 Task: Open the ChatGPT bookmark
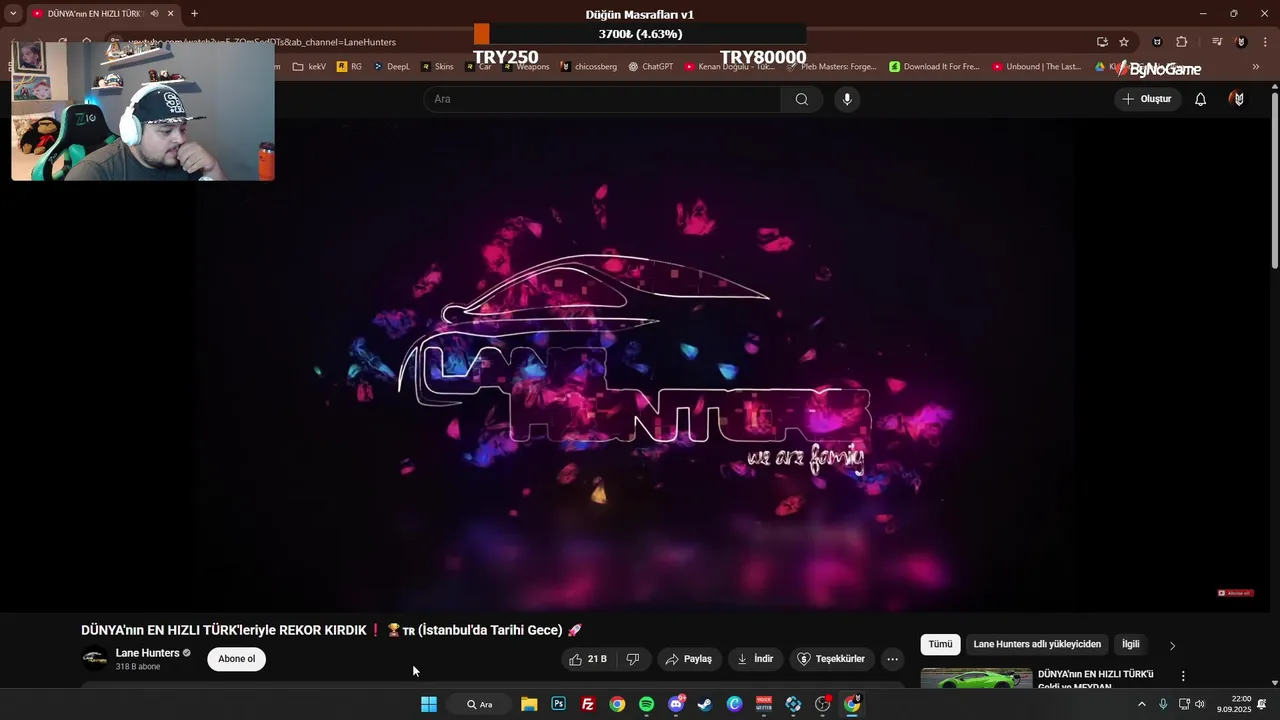click(x=651, y=67)
